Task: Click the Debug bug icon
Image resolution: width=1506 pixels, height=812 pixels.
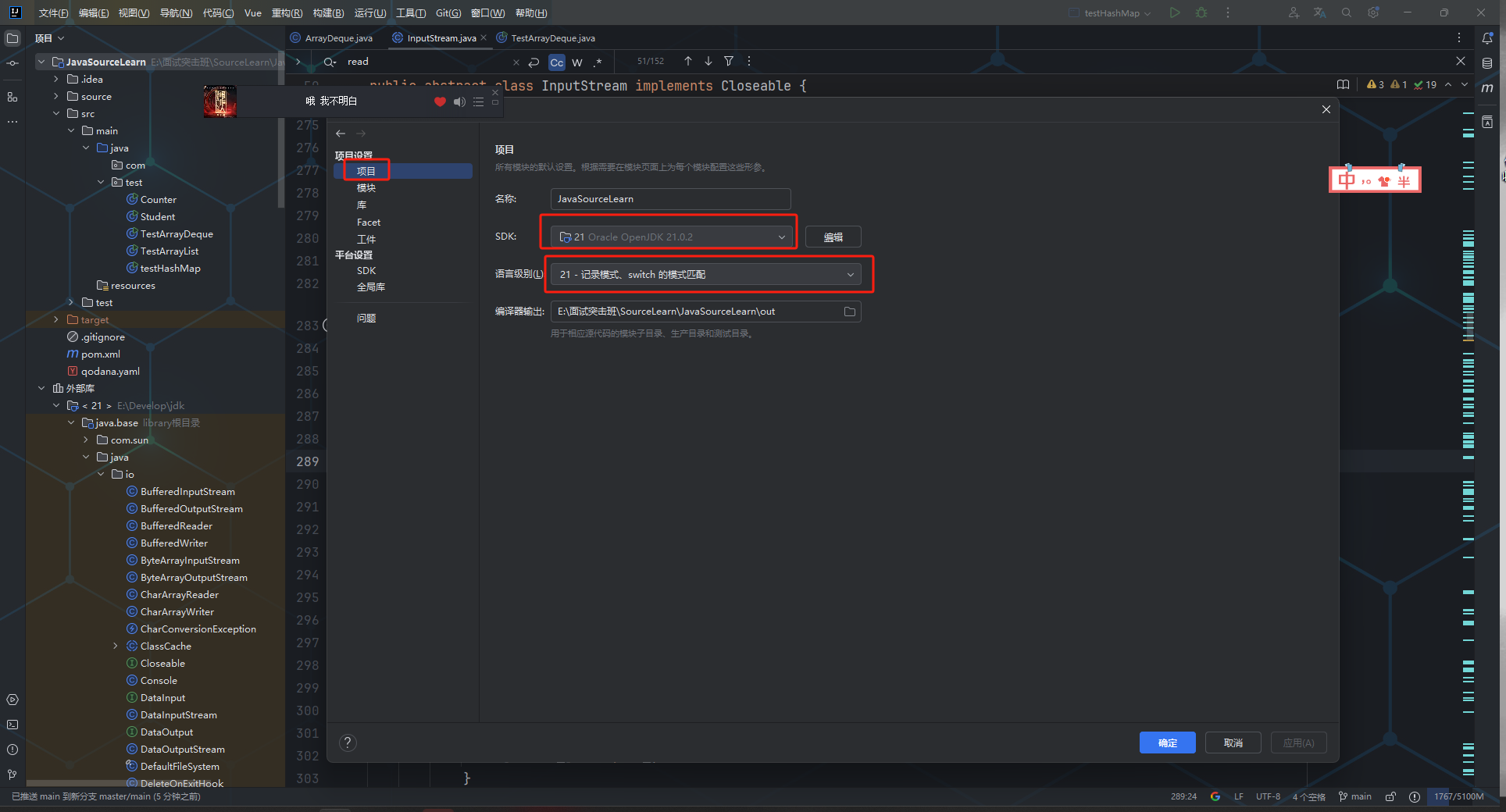Action: pos(1201,12)
